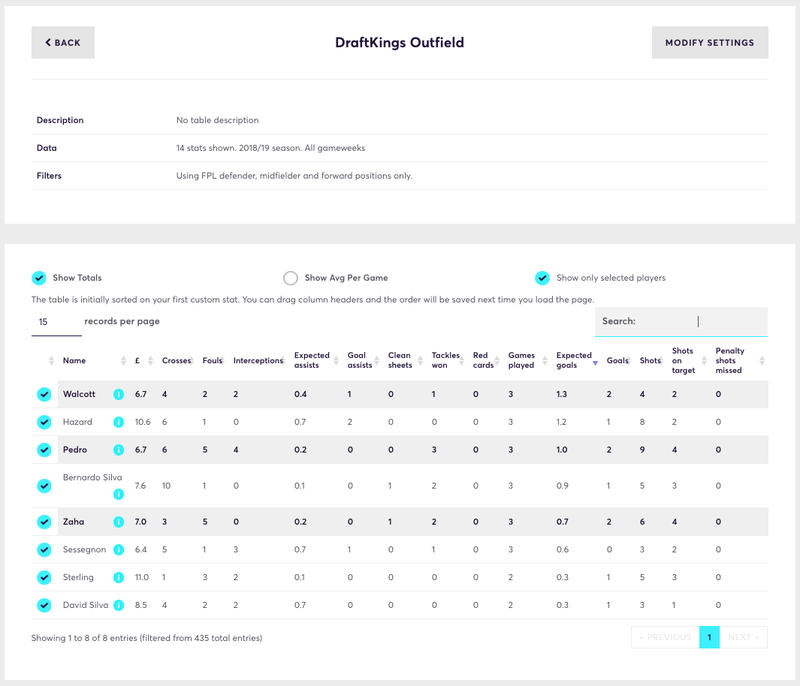
Task: Open MODIFY SETTINGS
Action: point(710,42)
